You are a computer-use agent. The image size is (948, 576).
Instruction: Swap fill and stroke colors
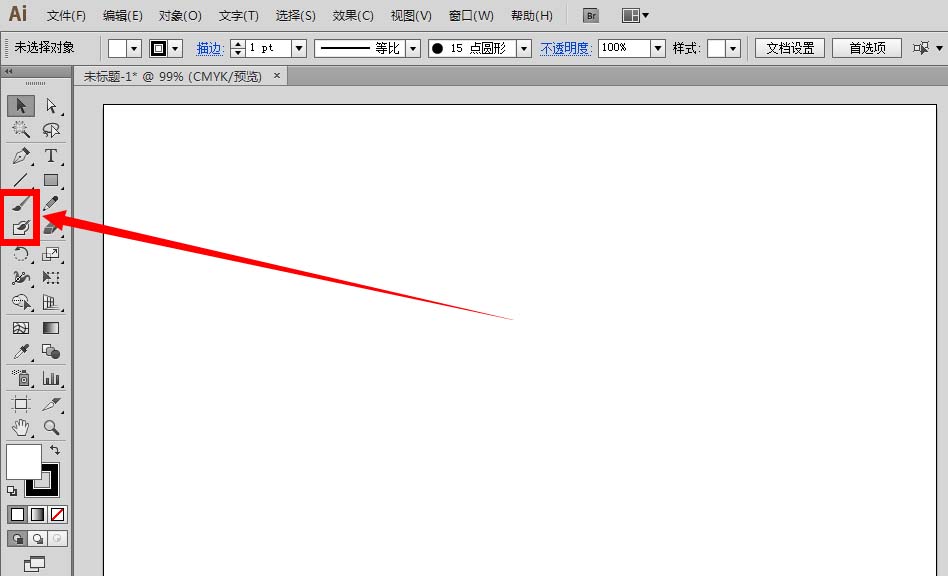[x=55, y=450]
